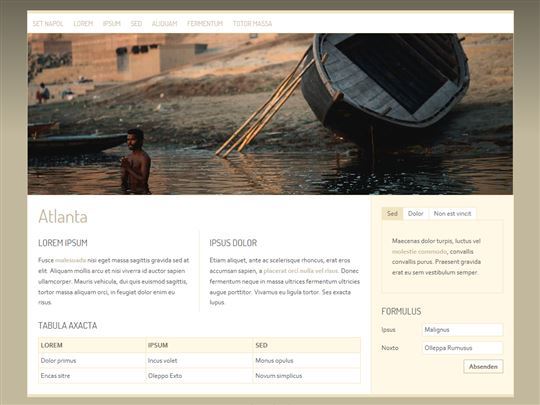Open ALIQUAM in the top menu
Screen dimensions: 540x405
(x=164, y=24)
